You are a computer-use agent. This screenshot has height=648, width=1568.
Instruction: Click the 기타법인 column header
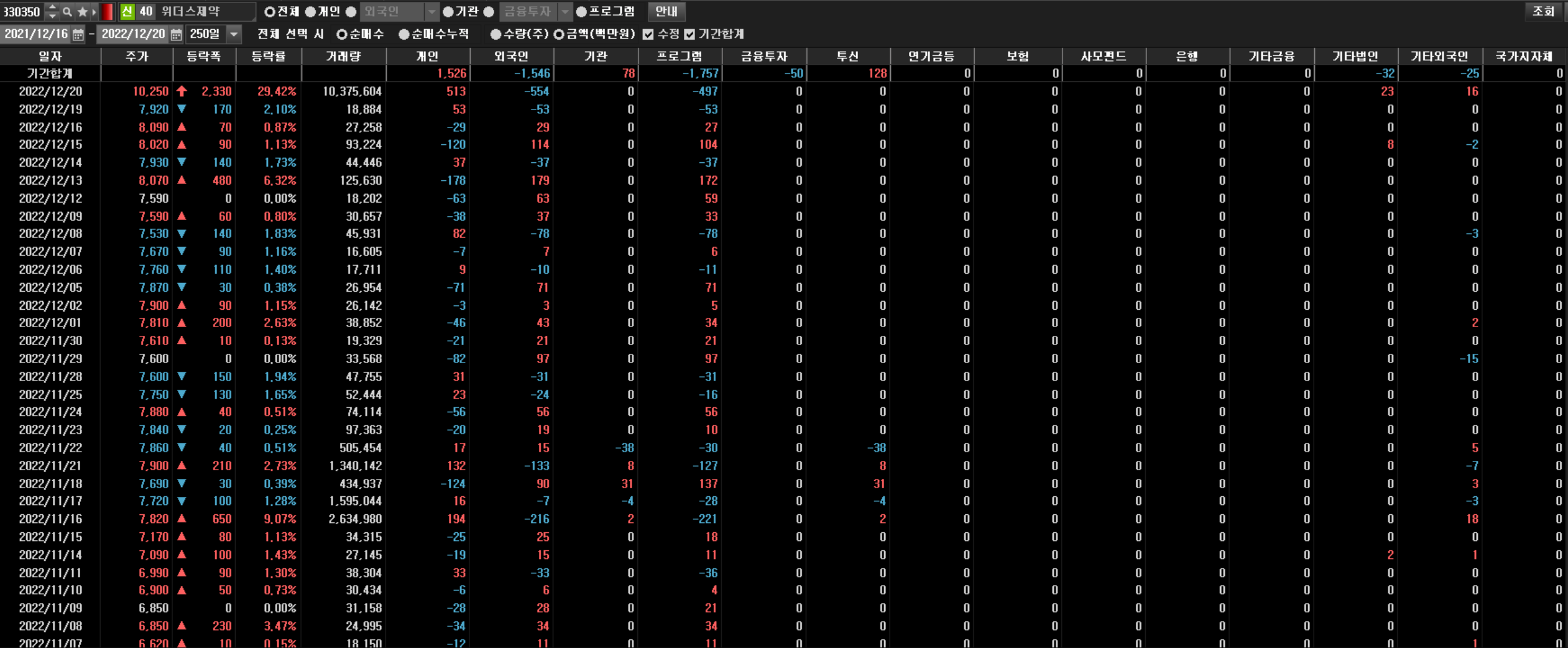(1355, 57)
